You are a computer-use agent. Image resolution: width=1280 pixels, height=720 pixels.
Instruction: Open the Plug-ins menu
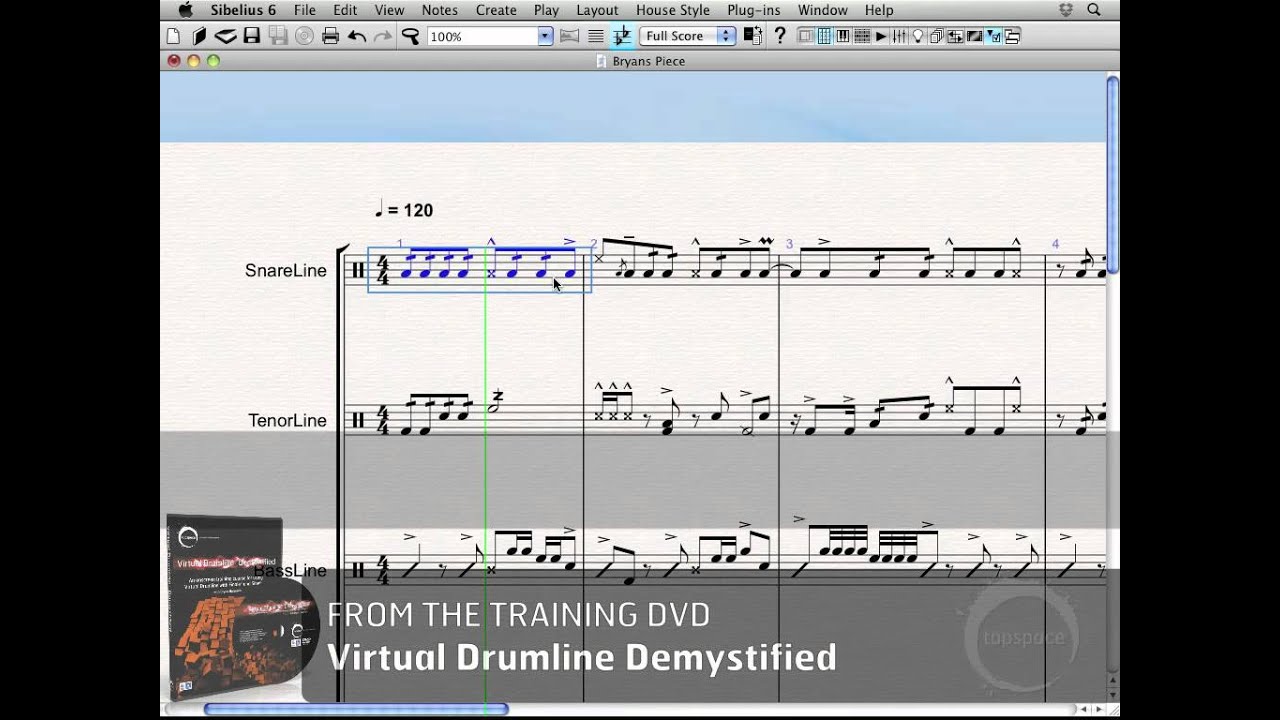click(754, 10)
